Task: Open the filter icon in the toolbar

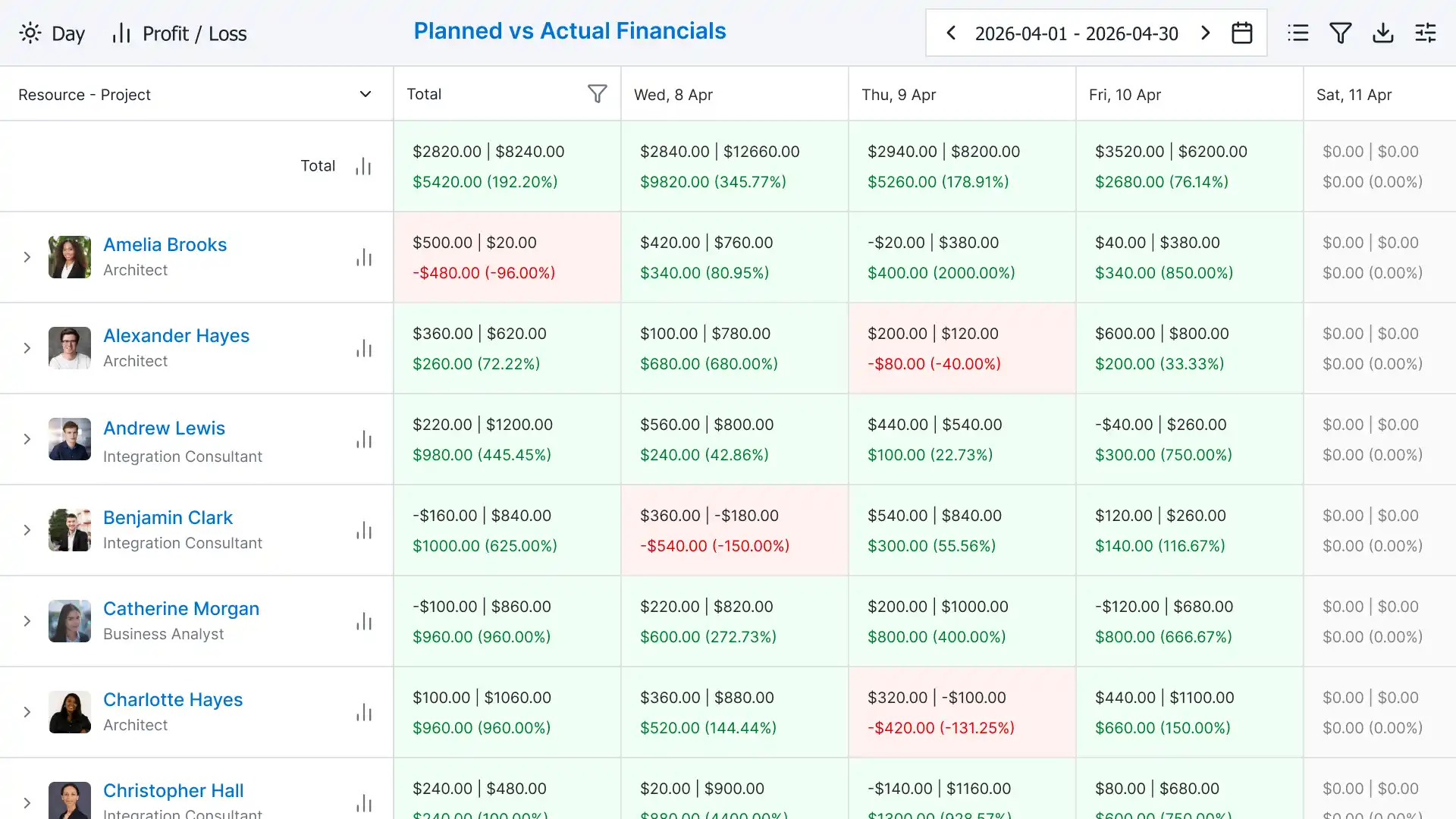Action: point(1341,33)
